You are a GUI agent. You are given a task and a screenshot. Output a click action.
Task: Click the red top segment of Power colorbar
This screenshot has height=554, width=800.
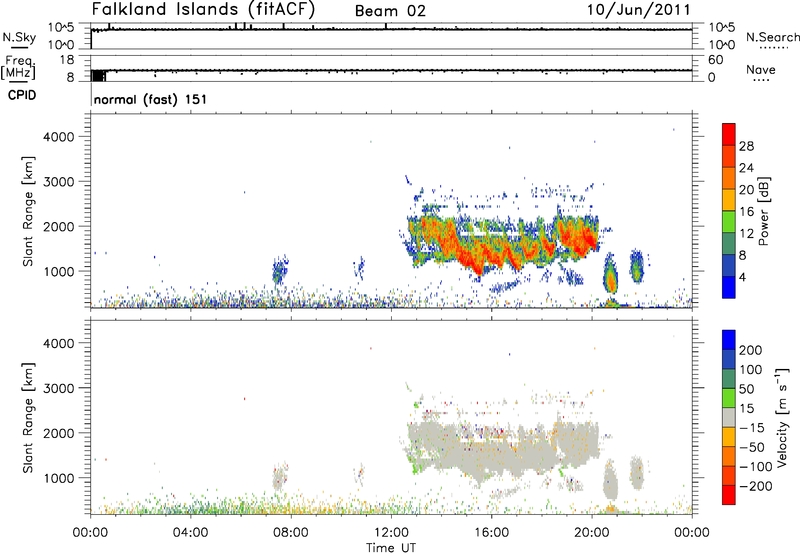point(729,135)
